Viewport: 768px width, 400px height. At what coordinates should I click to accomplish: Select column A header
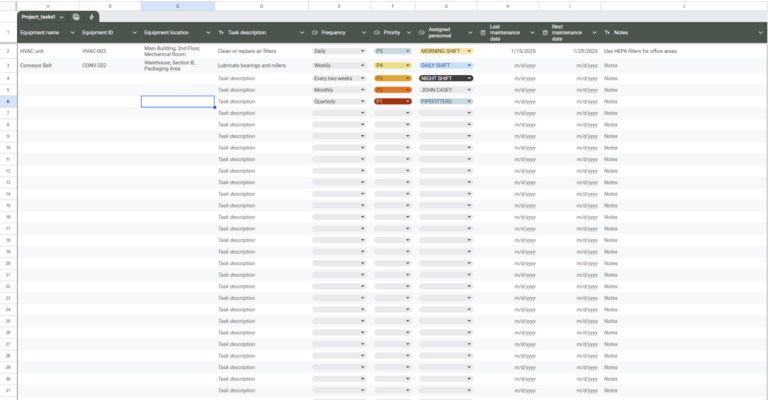pyautogui.click(x=48, y=6)
